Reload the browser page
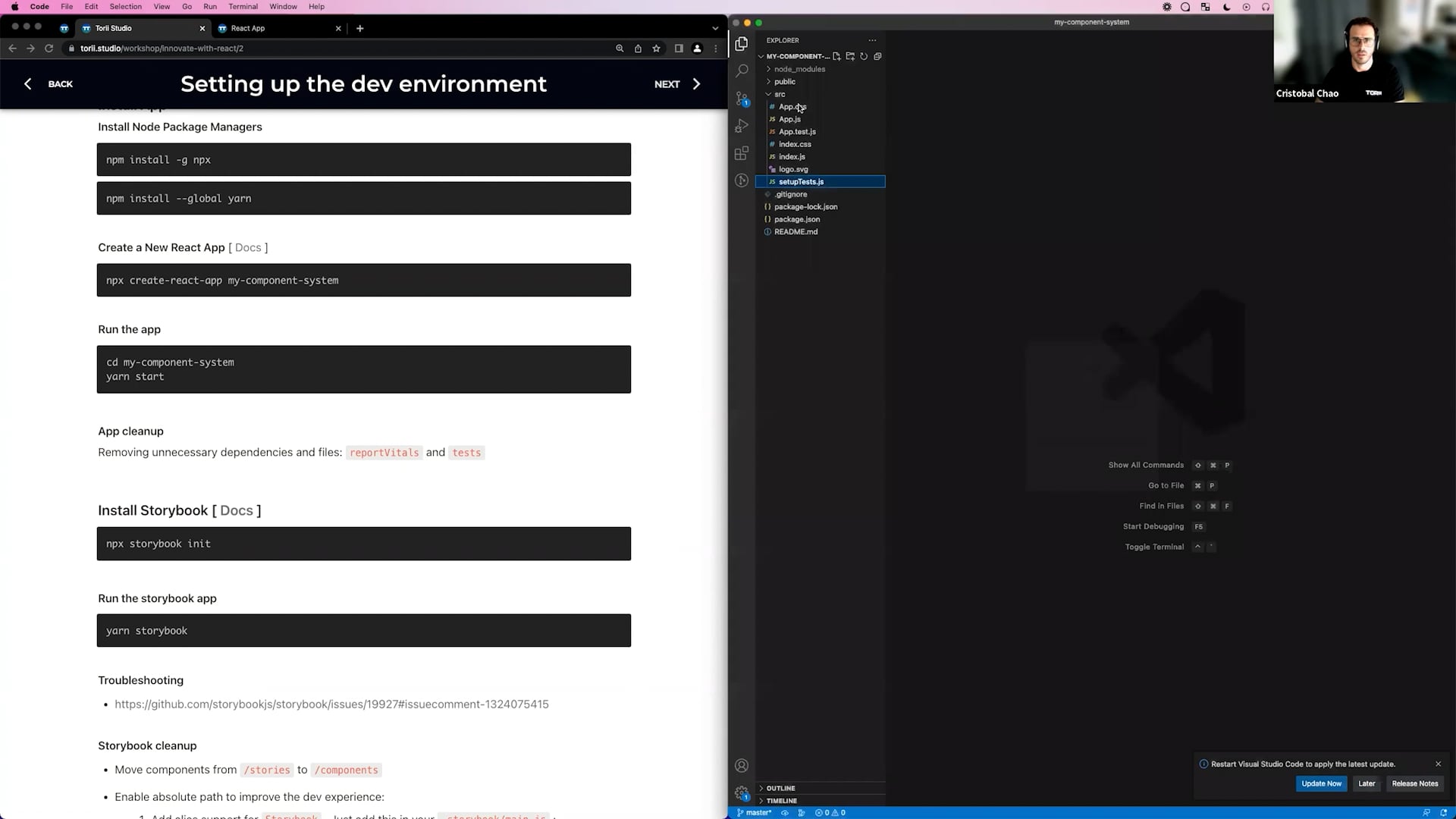 point(49,49)
